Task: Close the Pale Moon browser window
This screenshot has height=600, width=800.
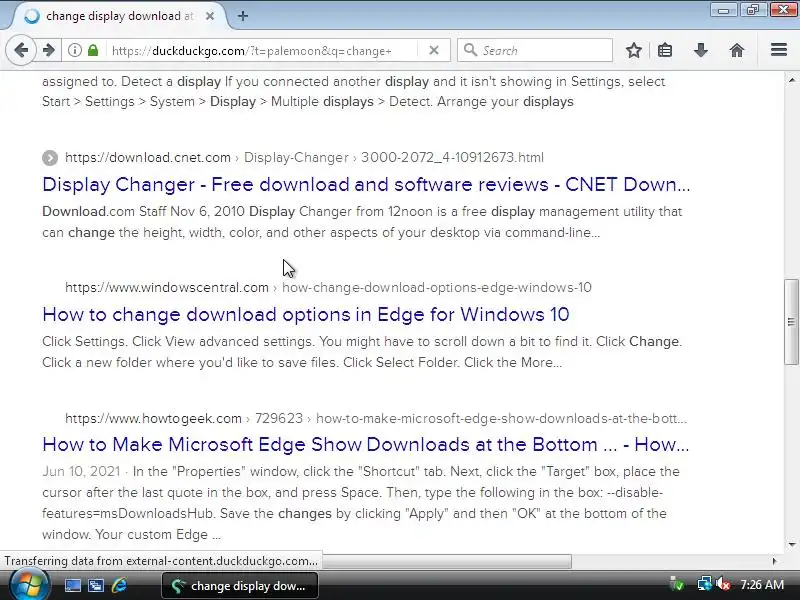Action: (x=783, y=10)
